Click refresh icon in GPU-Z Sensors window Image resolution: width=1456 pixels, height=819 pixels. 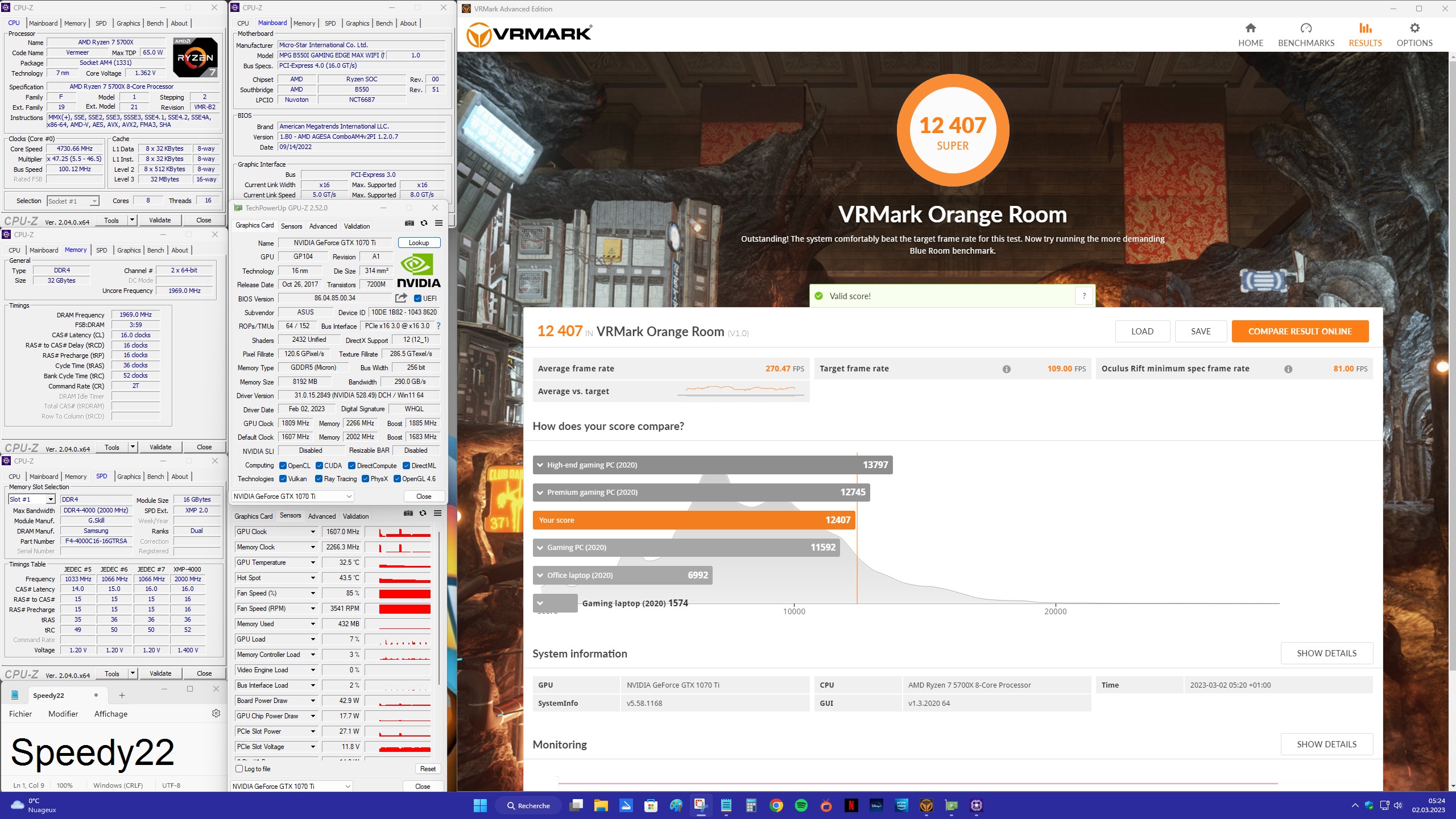tap(423, 513)
